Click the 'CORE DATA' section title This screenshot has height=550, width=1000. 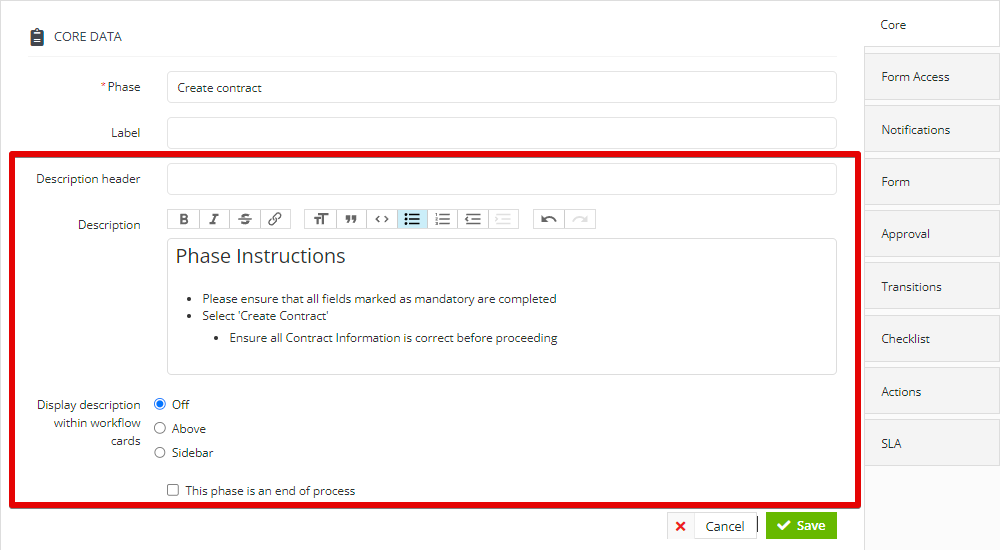tap(87, 37)
